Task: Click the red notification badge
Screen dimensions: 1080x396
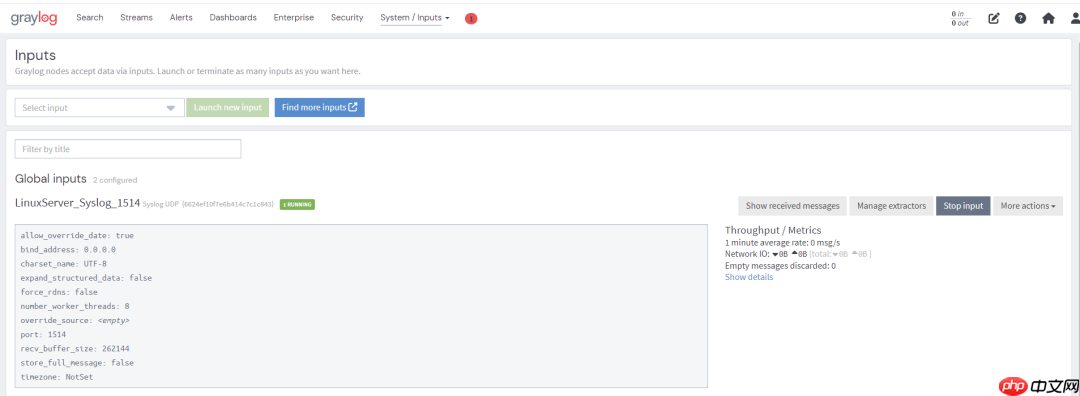Action: tap(471, 19)
